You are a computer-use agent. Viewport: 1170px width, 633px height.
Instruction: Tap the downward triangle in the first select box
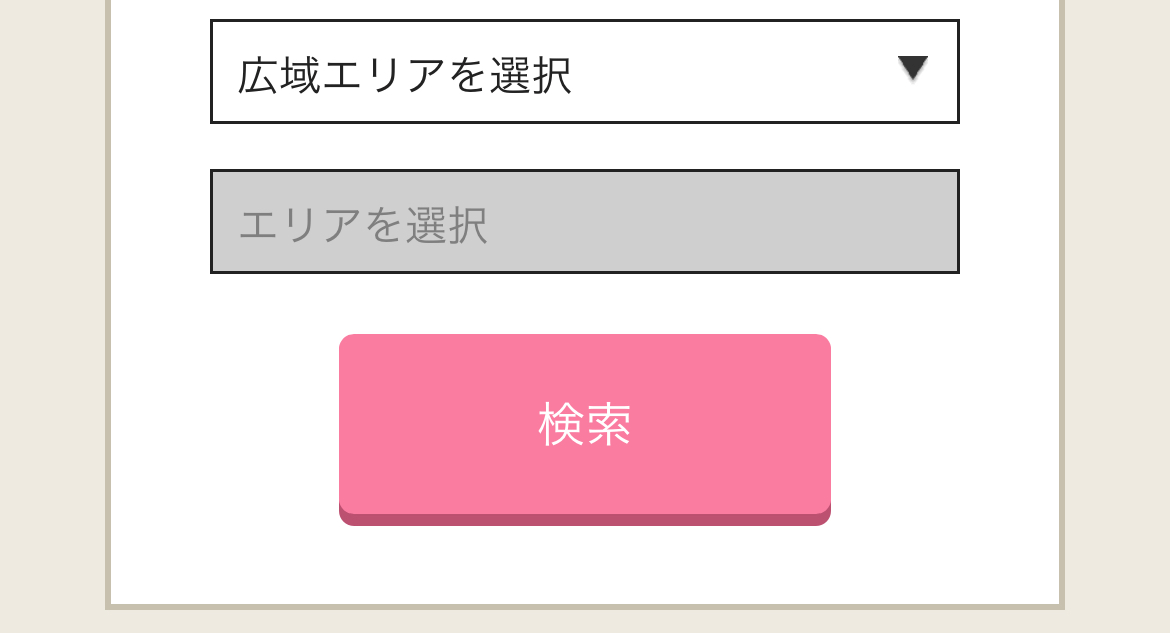(x=913, y=68)
